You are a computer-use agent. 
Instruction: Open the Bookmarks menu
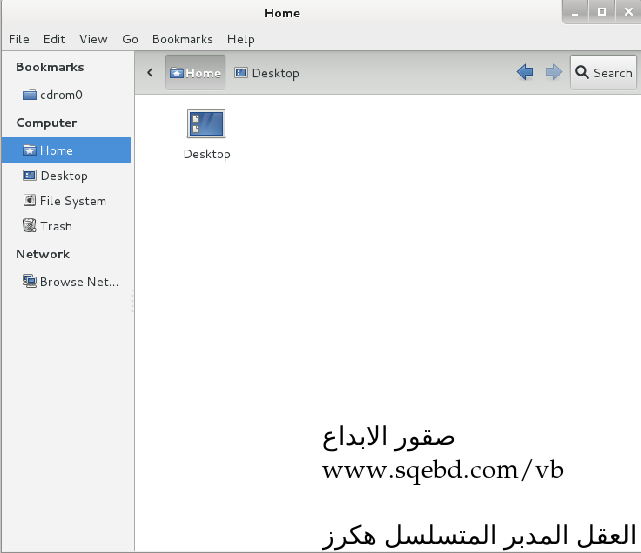click(x=182, y=39)
